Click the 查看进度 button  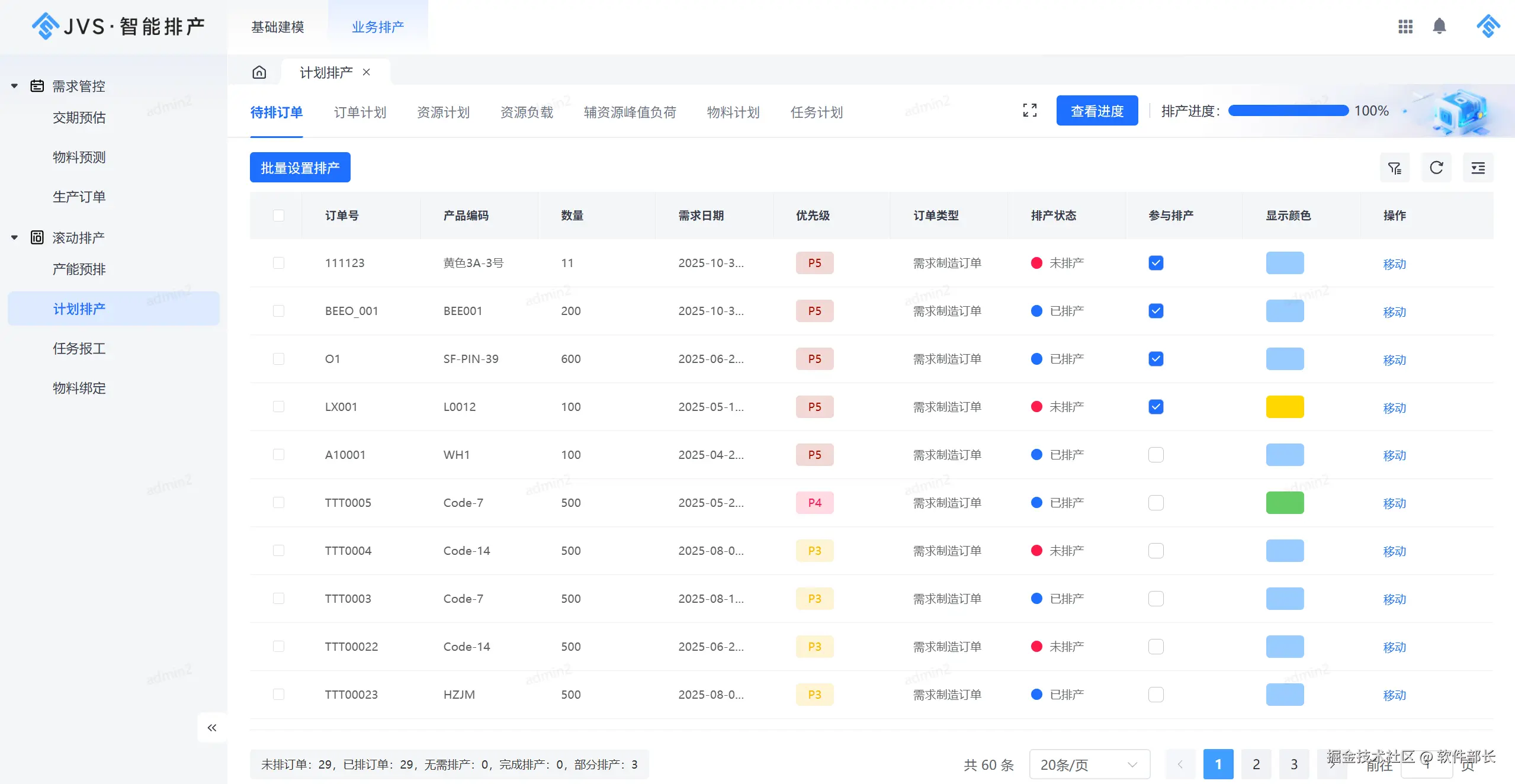pos(1096,111)
